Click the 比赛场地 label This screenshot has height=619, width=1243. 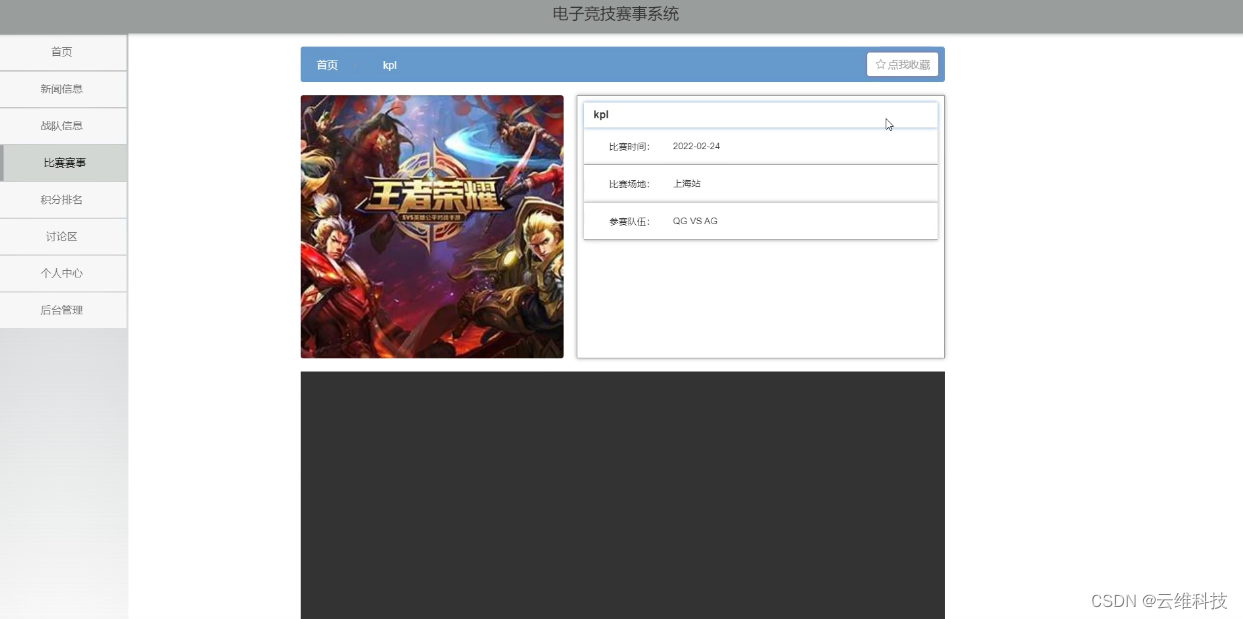(x=629, y=184)
